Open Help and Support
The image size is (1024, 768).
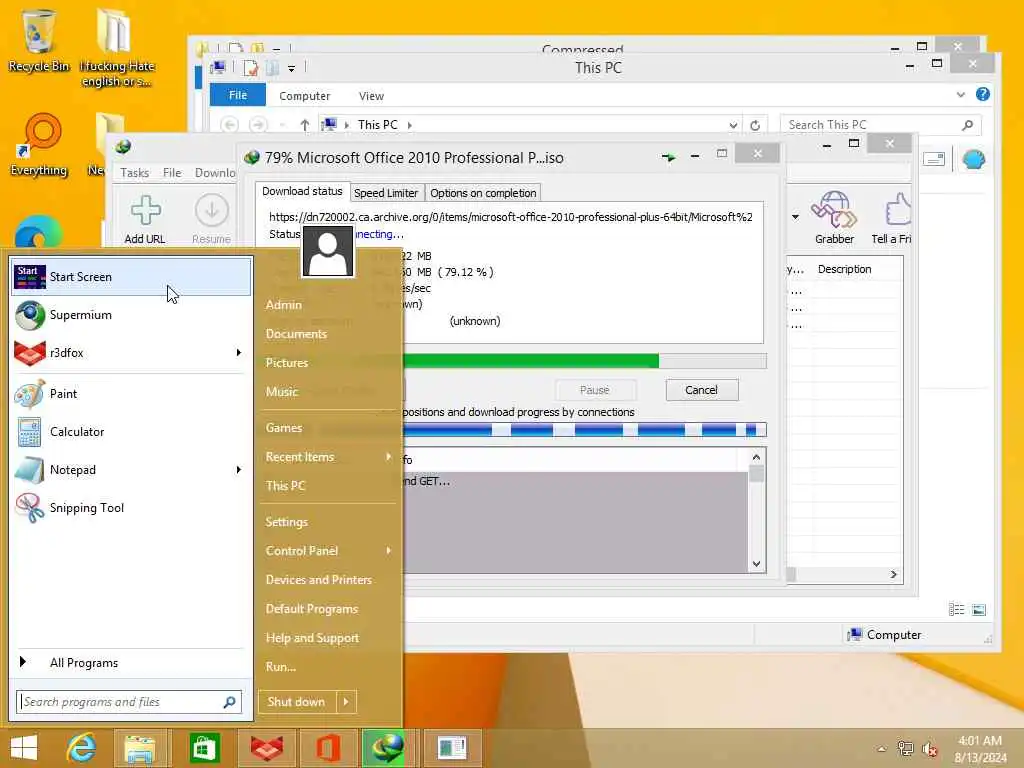coord(312,638)
